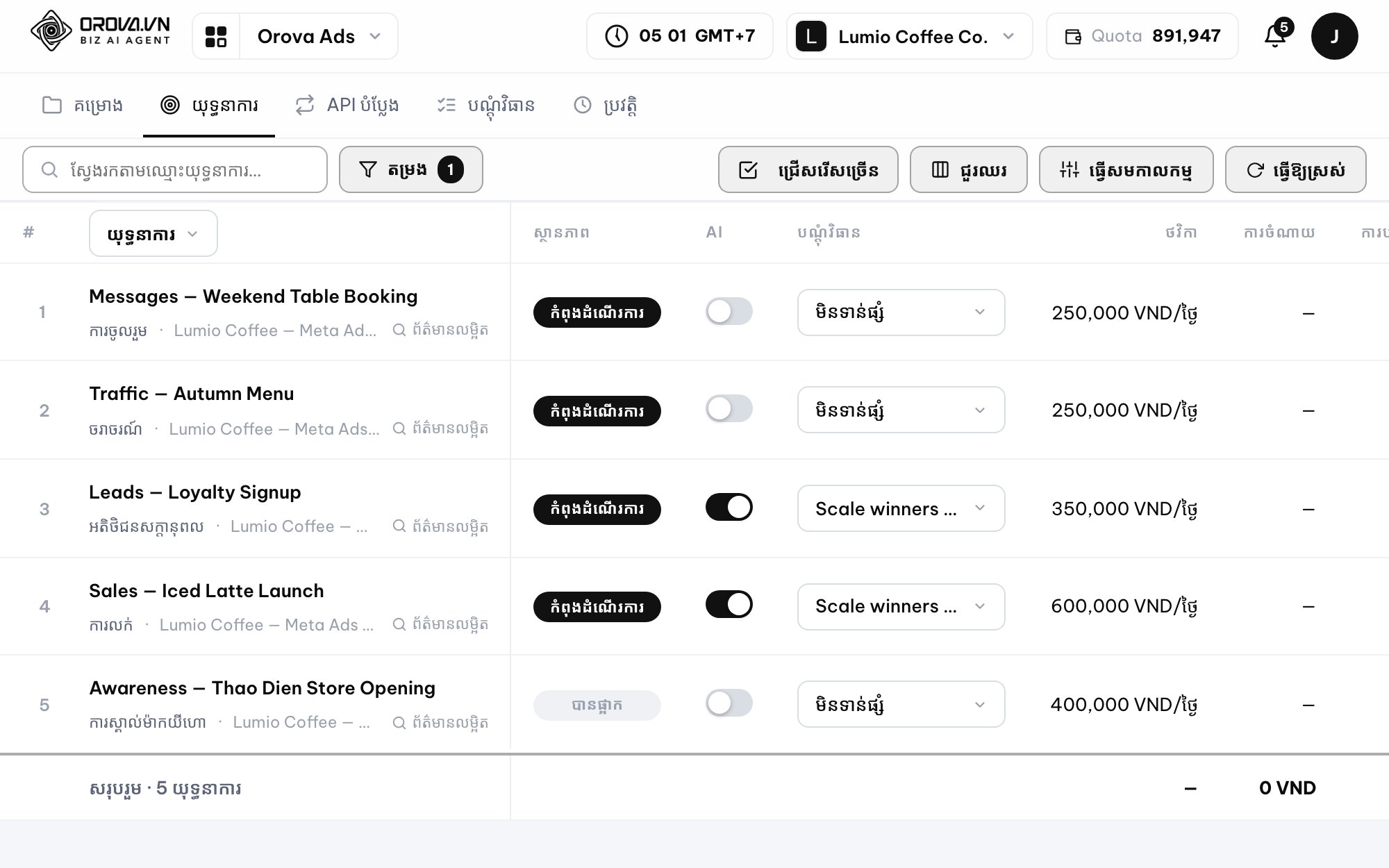Open the user avatar J
Image resolution: width=1389 pixels, height=868 pixels.
click(1334, 36)
